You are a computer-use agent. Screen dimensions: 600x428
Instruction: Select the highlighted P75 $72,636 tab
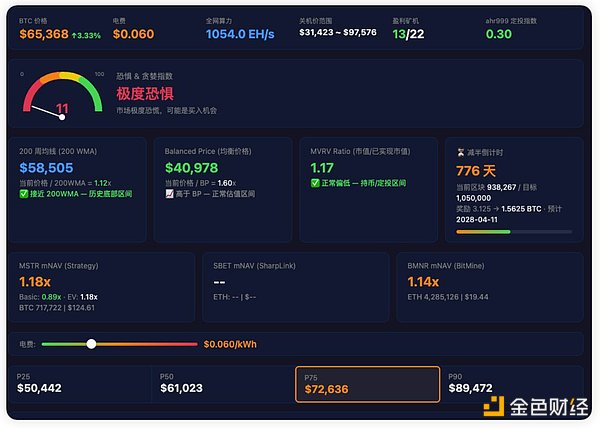tap(367, 383)
